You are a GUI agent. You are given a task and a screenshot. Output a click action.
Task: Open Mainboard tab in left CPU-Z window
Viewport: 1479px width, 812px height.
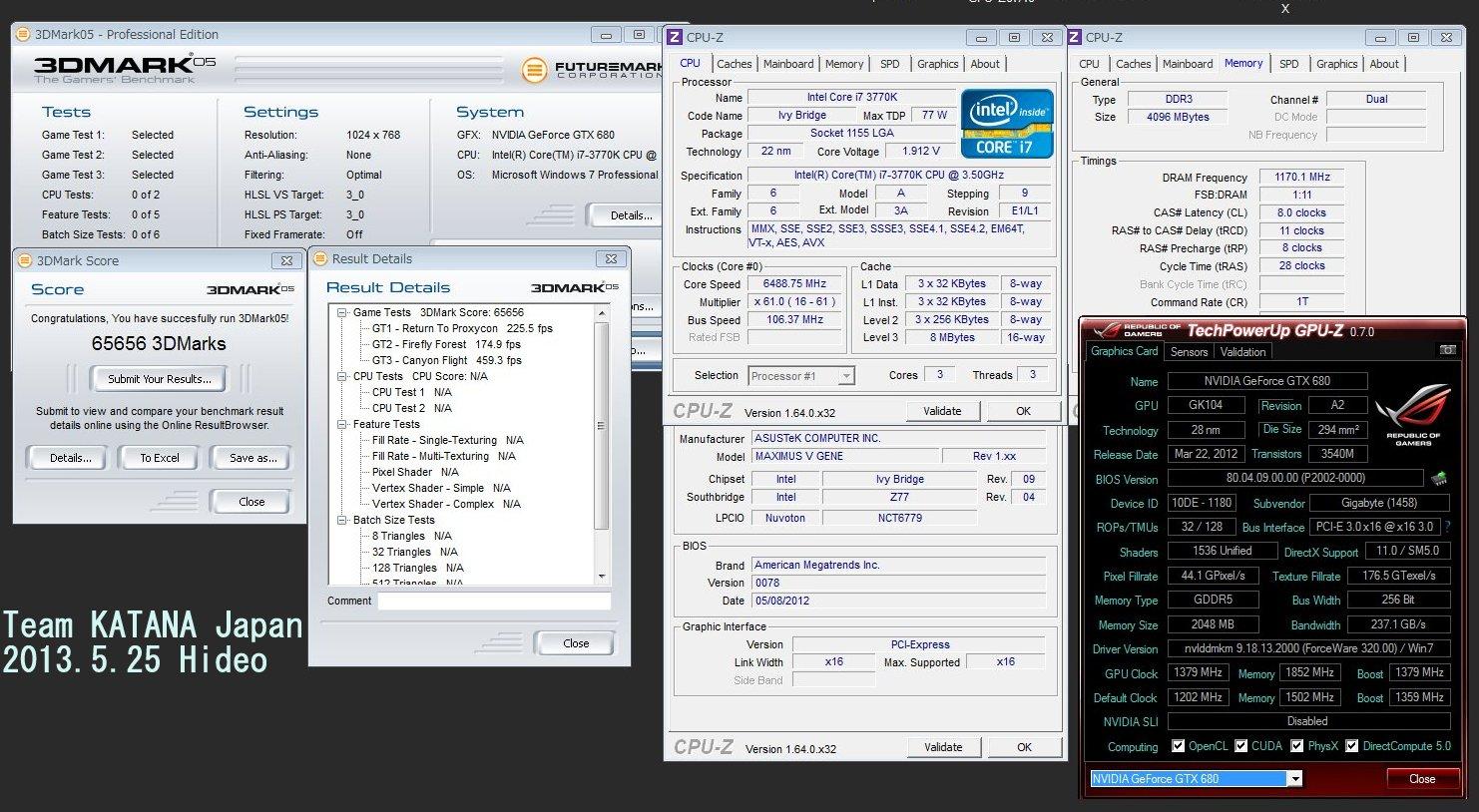(788, 64)
